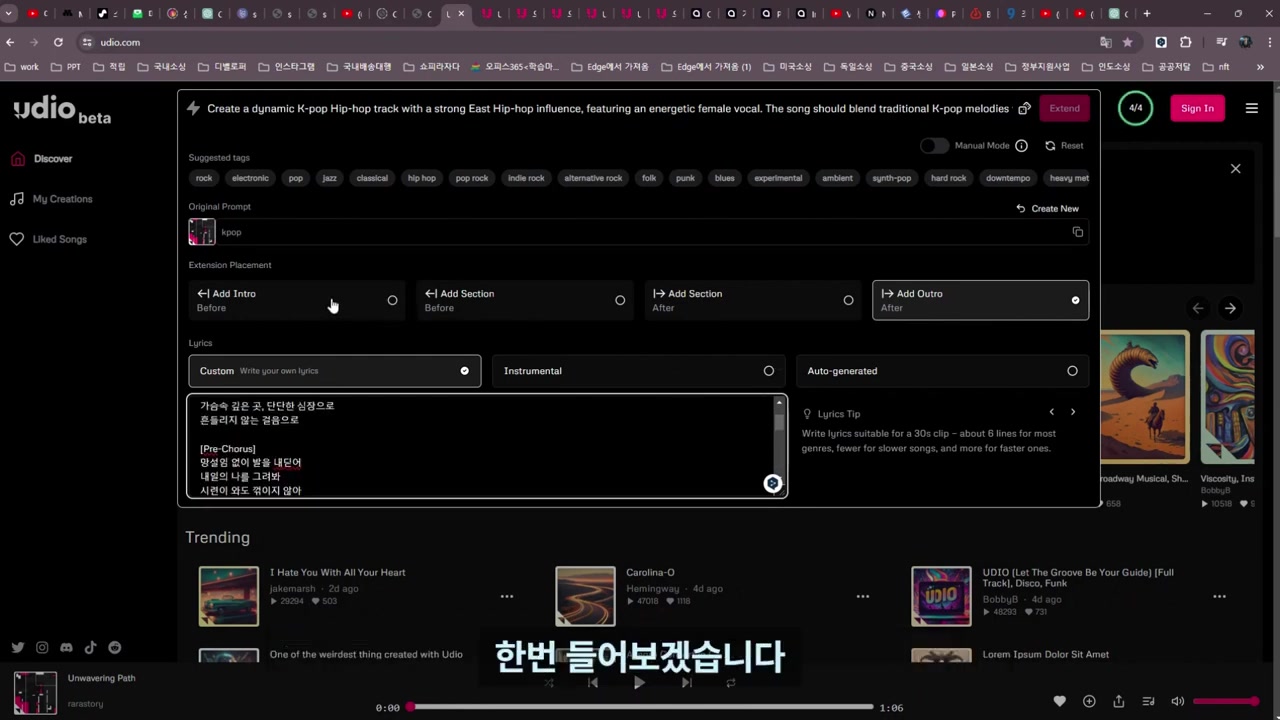Select the synth-pop suggested tag

(x=891, y=178)
